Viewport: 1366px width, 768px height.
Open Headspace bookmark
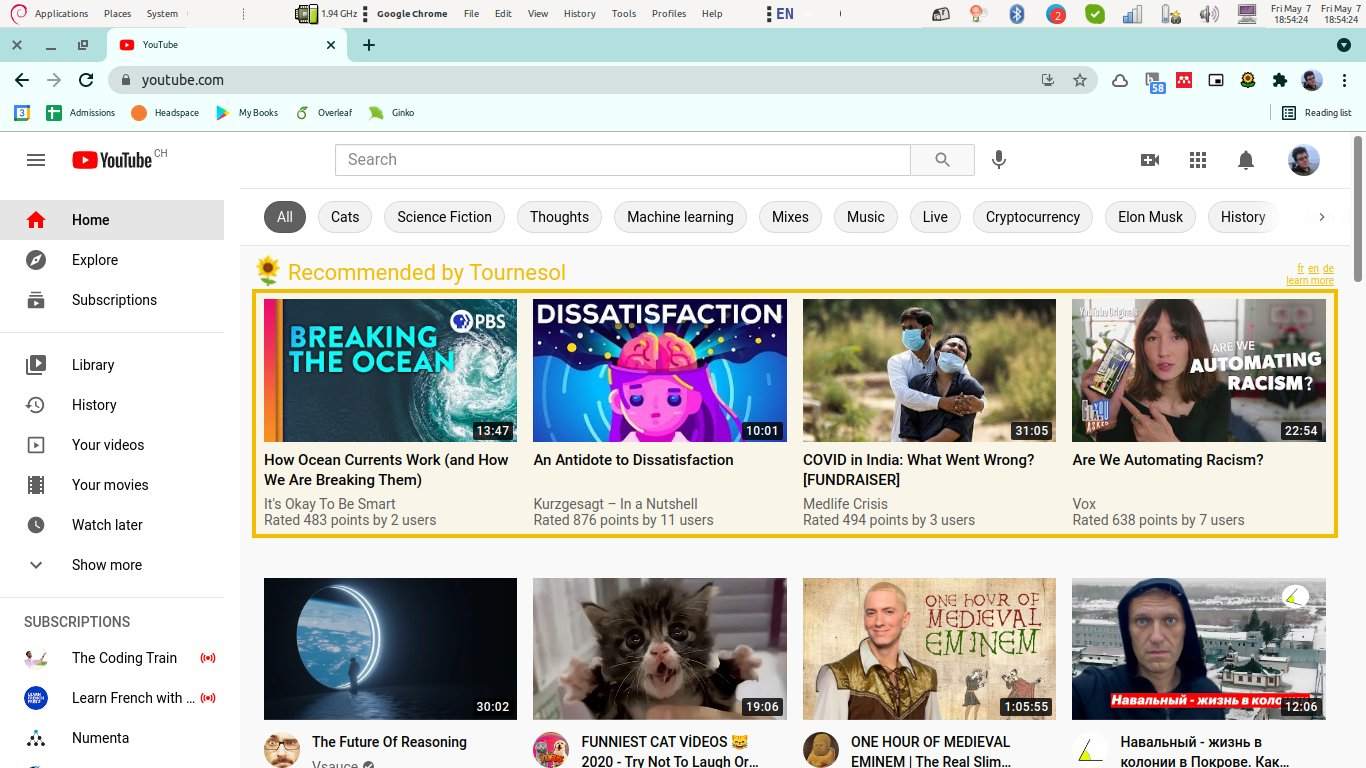tap(165, 113)
